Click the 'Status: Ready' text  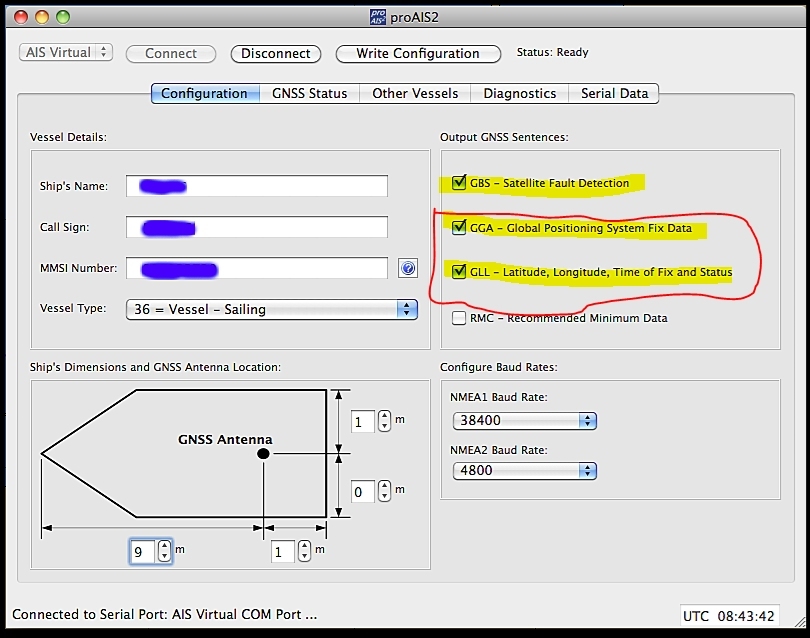552,52
